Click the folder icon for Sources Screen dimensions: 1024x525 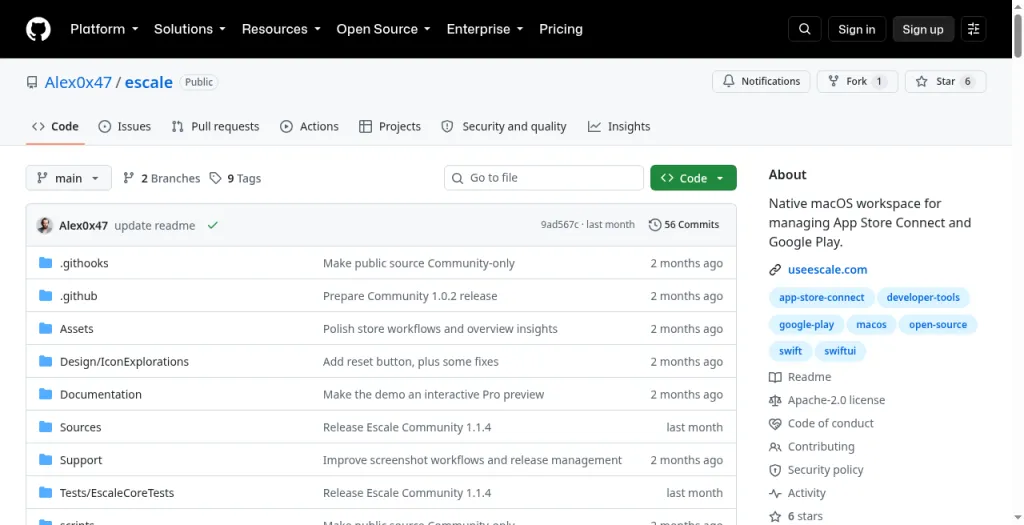tap(45, 427)
